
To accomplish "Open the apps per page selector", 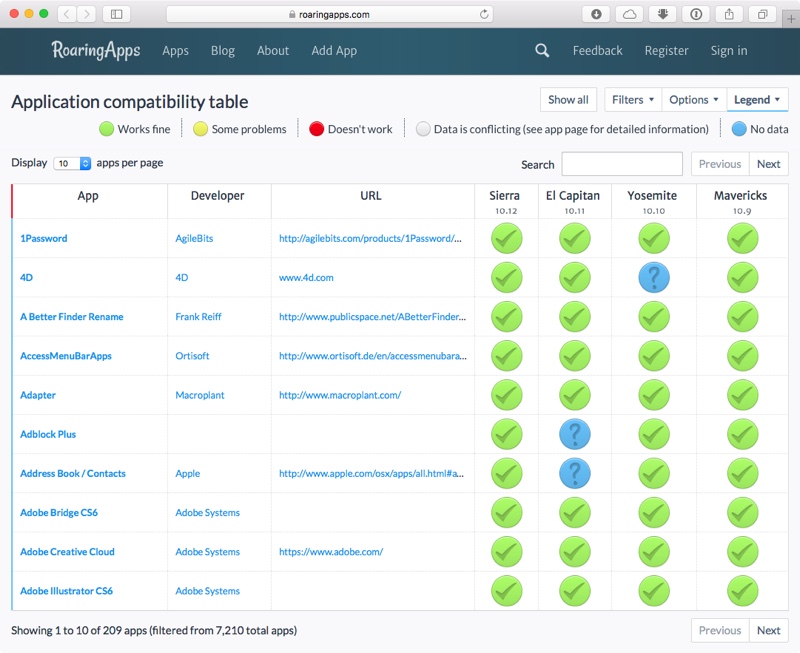I will [72, 163].
